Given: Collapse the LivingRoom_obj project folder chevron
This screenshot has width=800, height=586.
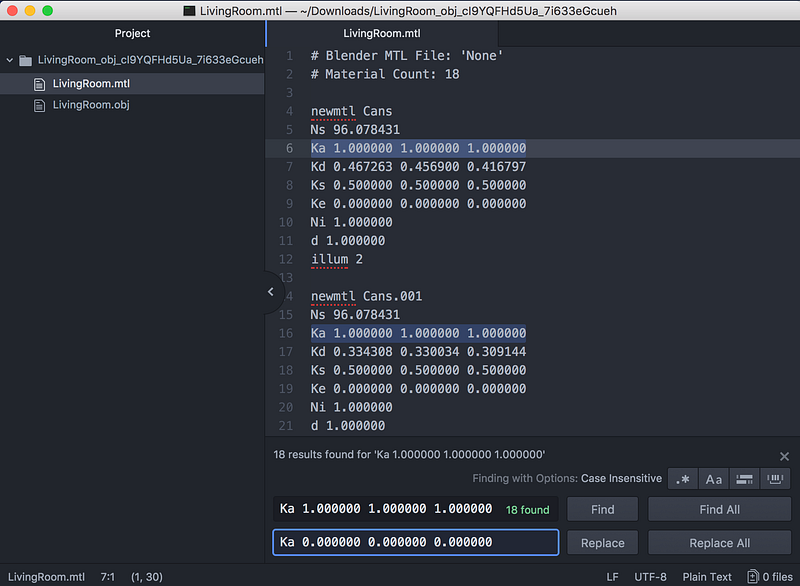Looking at the screenshot, I should click(10, 60).
